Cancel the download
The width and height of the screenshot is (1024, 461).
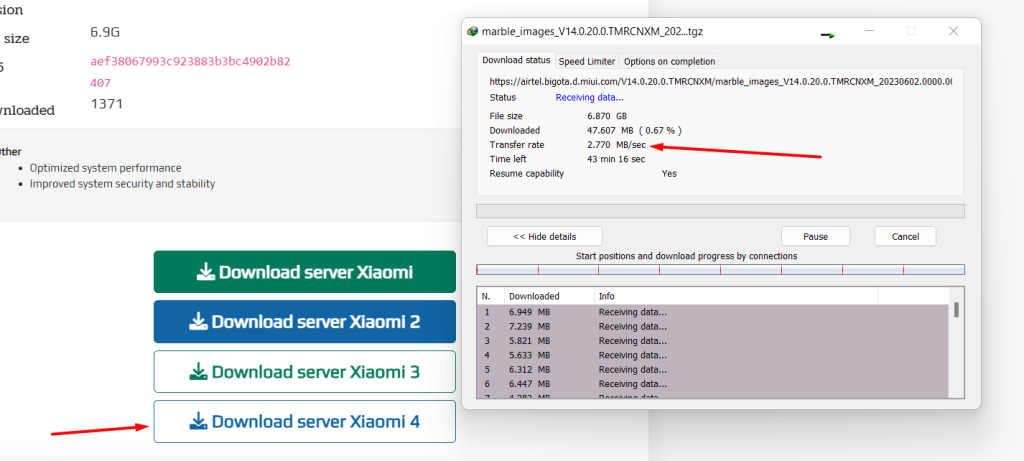pos(905,237)
